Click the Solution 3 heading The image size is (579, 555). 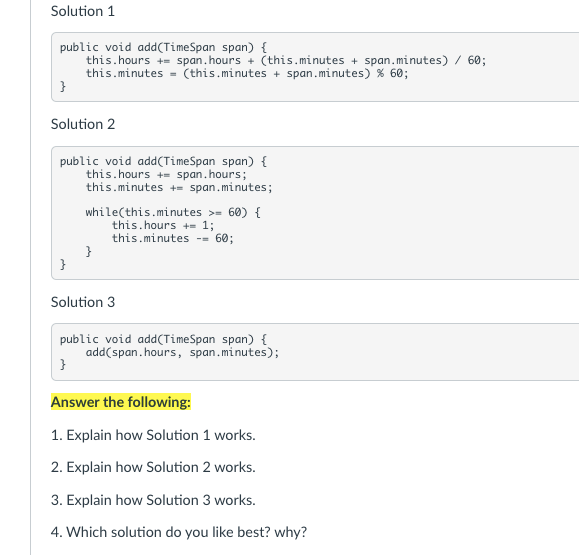(x=83, y=302)
